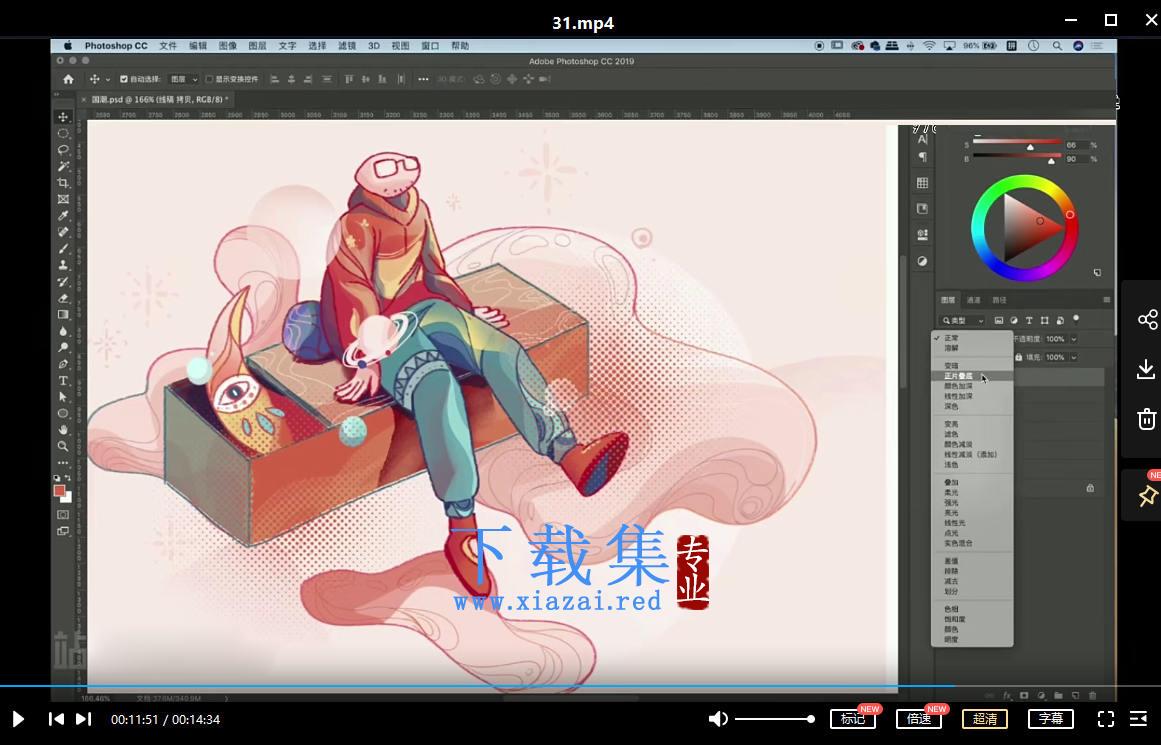This screenshot has width=1161, height=745.
Task: Select the Type tool
Action: click(63, 381)
